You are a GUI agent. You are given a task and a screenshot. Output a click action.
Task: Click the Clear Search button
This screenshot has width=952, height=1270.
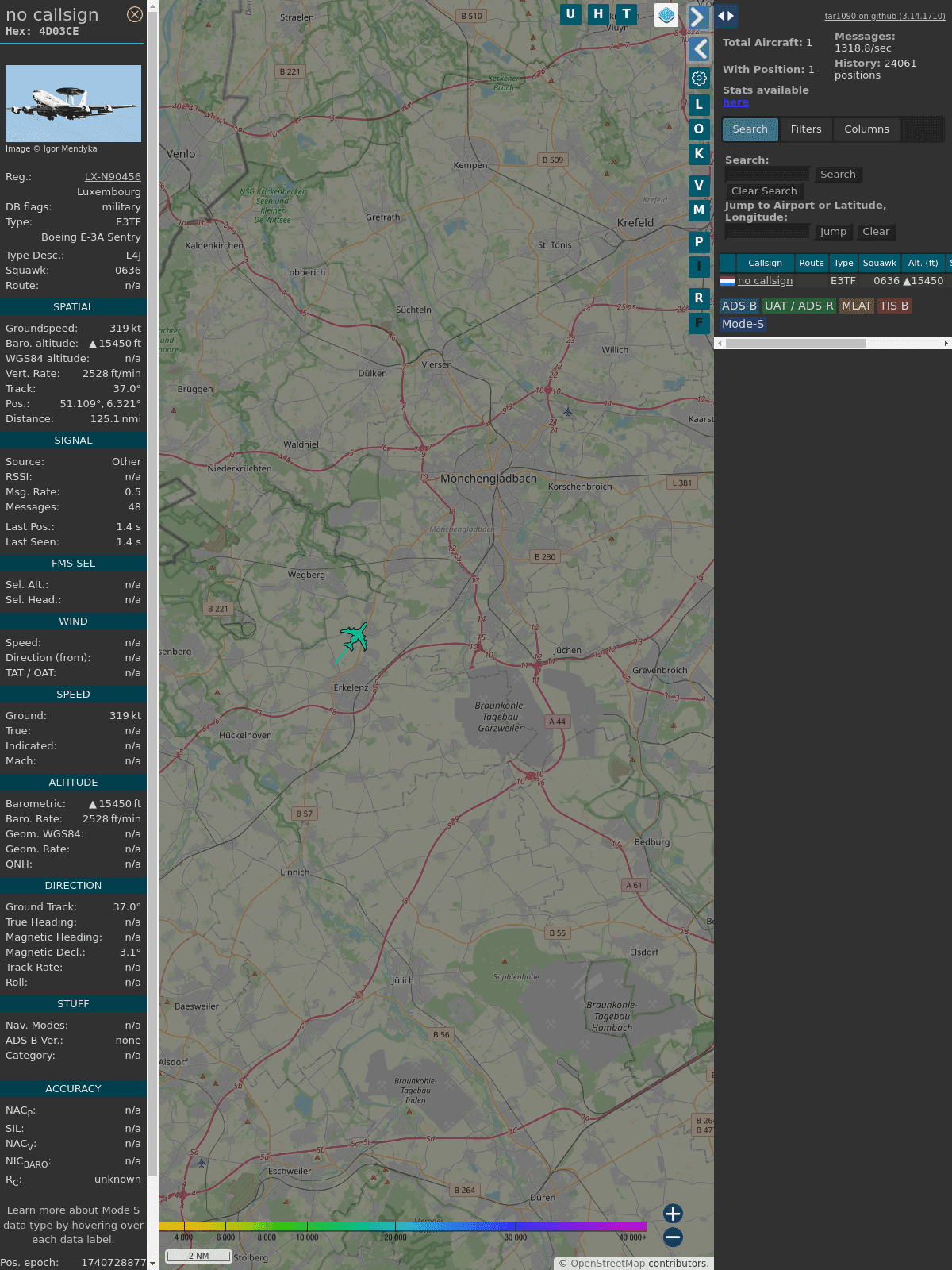763,191
